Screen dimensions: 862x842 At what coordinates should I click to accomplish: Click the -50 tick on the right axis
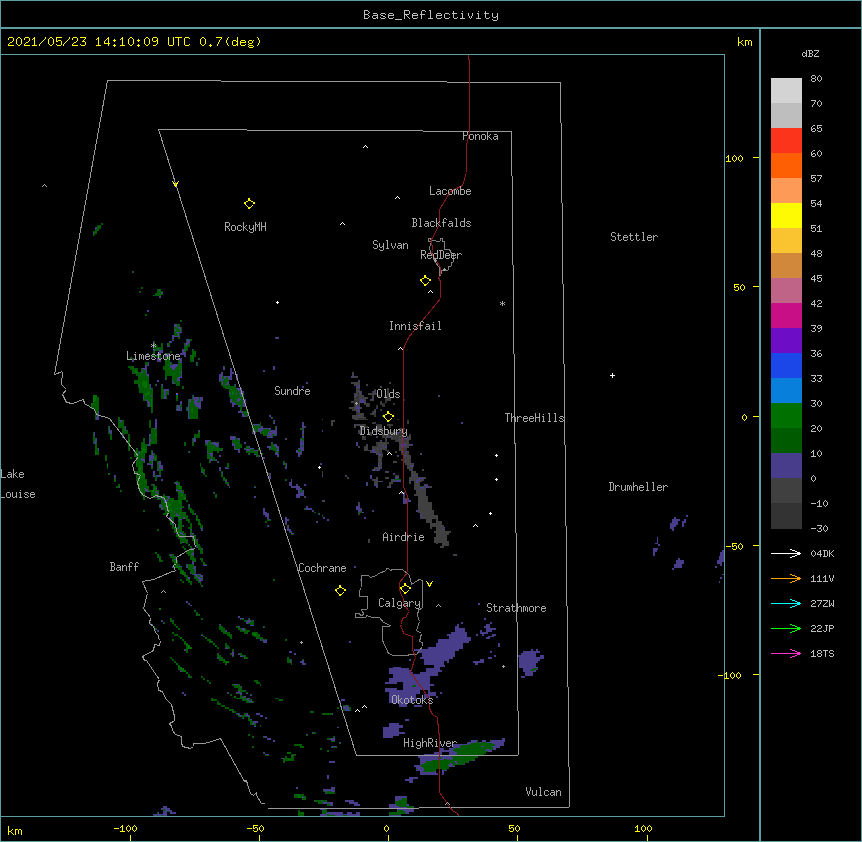coord(734,546)
